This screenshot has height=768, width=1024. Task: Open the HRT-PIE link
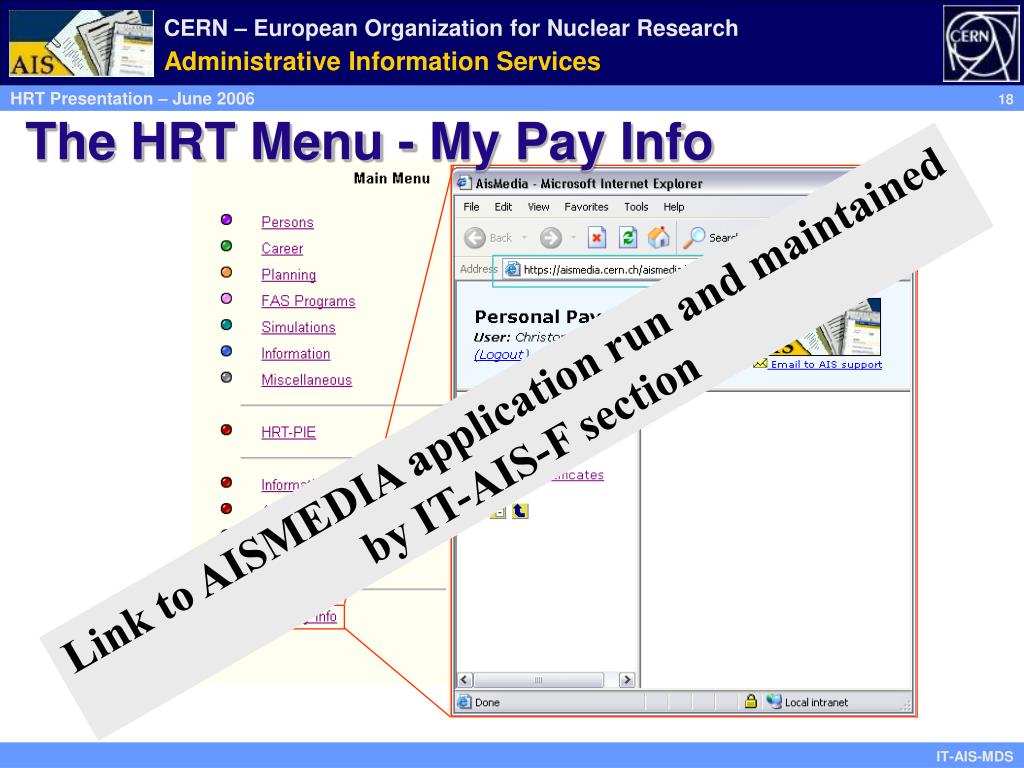pyautogui.click(x=289, y=432)
